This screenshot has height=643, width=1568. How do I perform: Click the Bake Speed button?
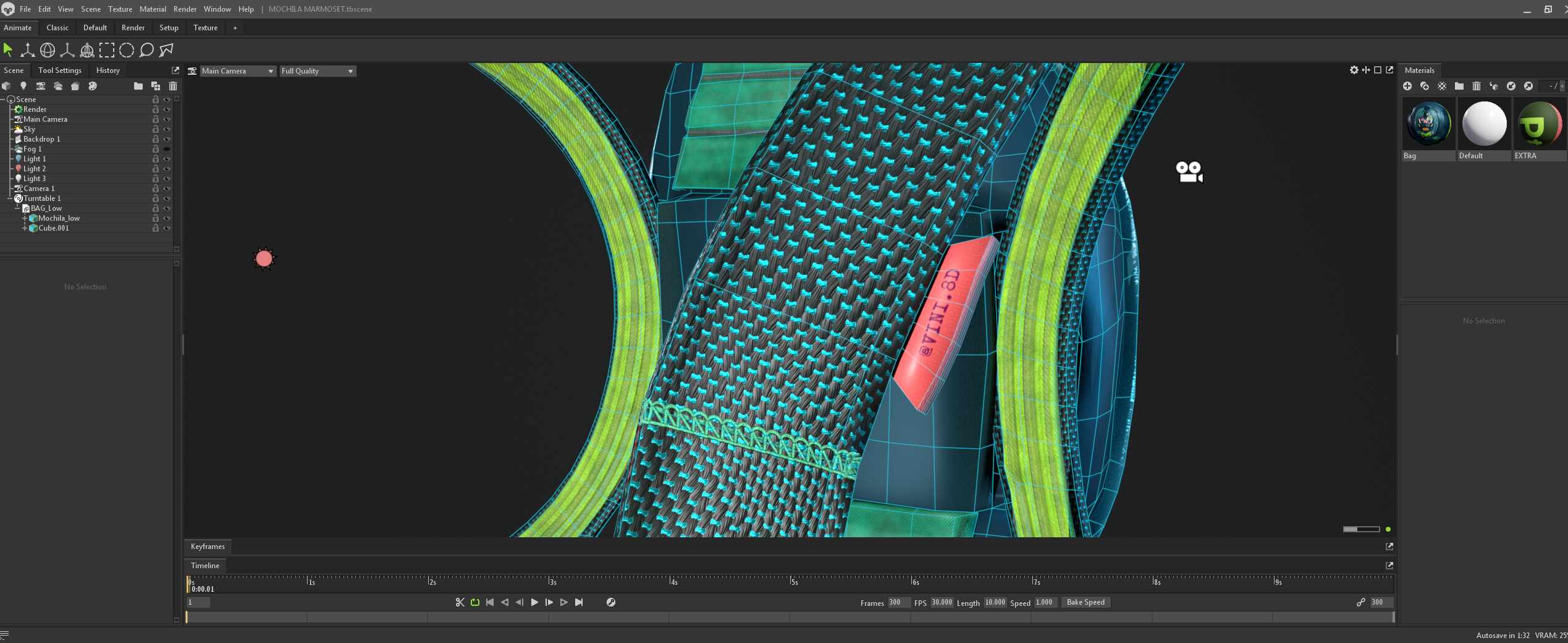(x=1085, y=602)
